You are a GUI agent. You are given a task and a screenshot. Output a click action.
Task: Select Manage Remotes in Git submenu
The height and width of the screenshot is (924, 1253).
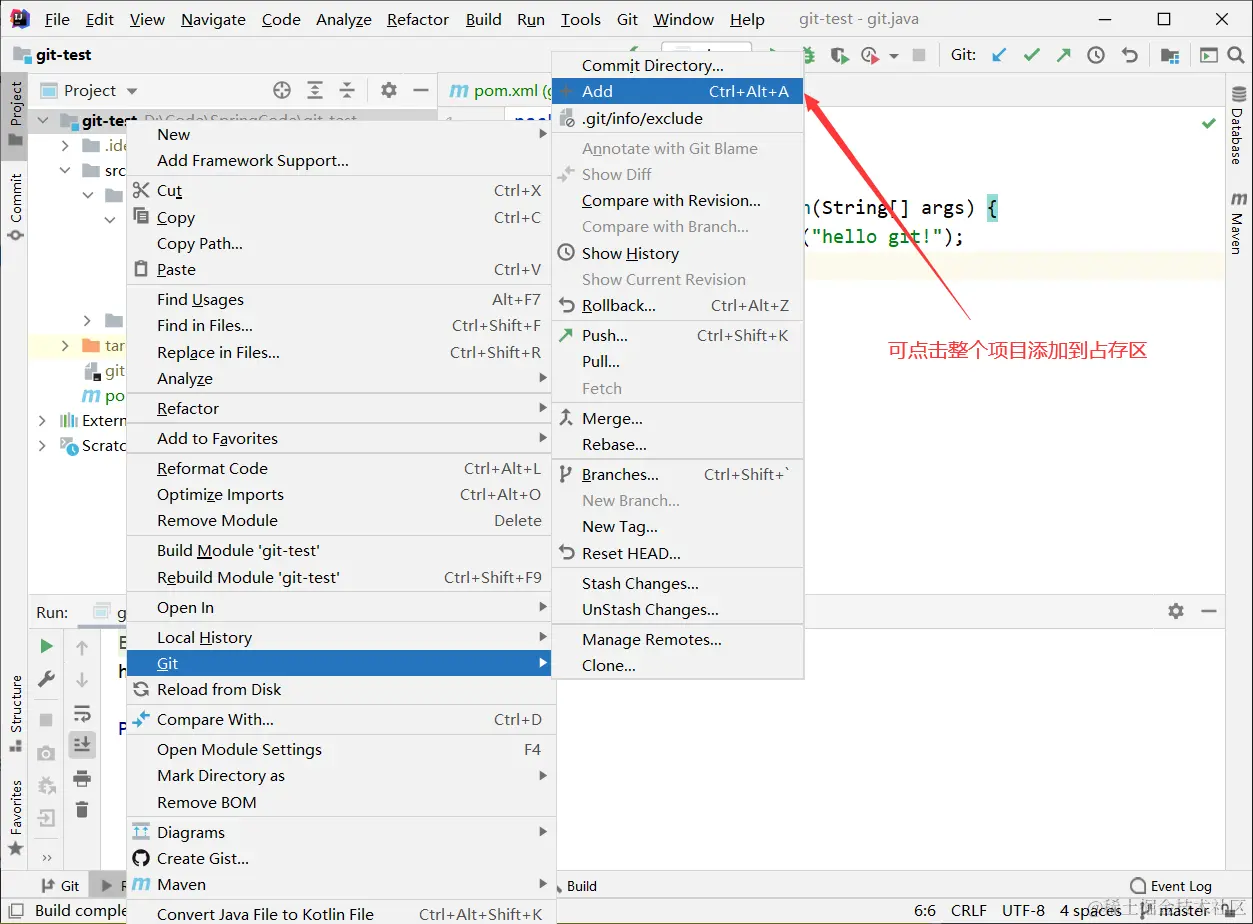click(x=678, y=639)
